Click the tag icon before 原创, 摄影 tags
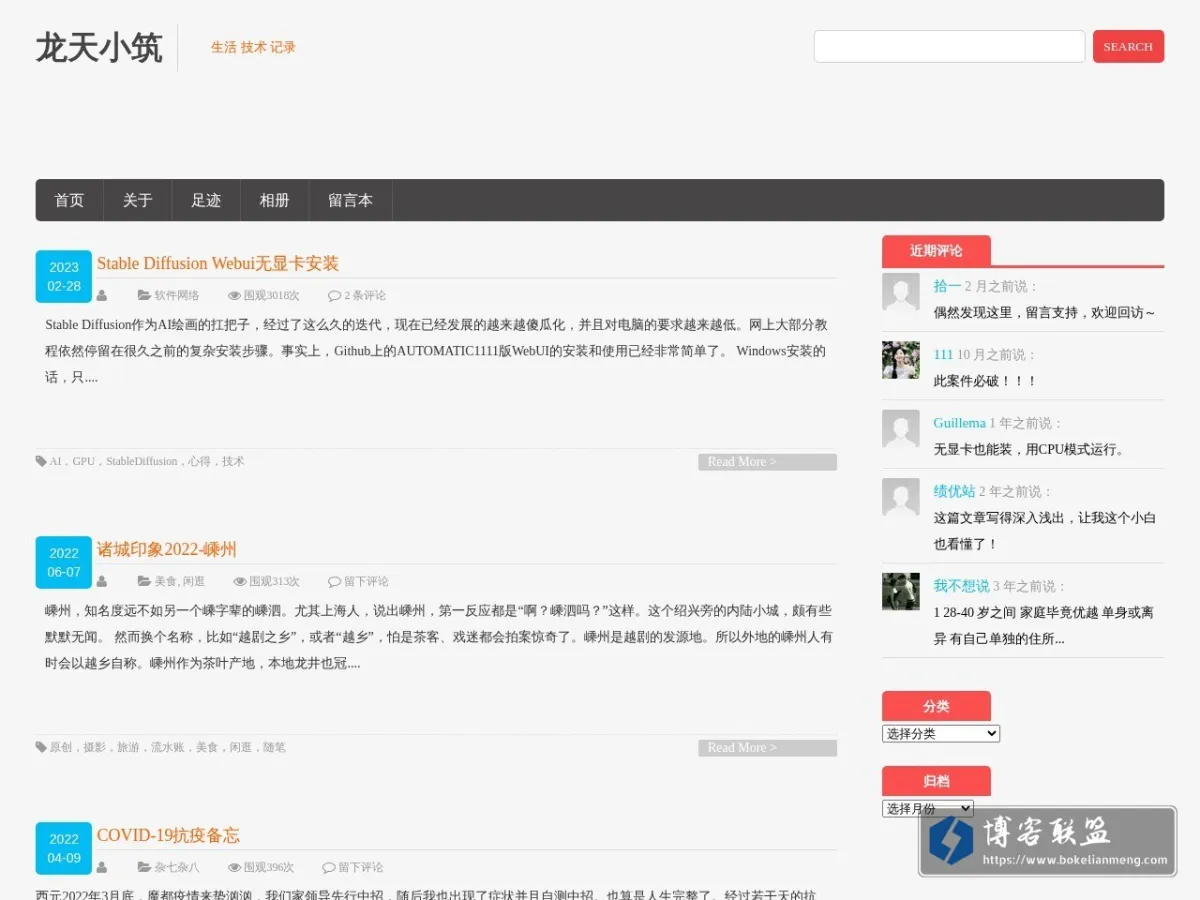Screen dimensions: 1200x900 coord(41,748)
